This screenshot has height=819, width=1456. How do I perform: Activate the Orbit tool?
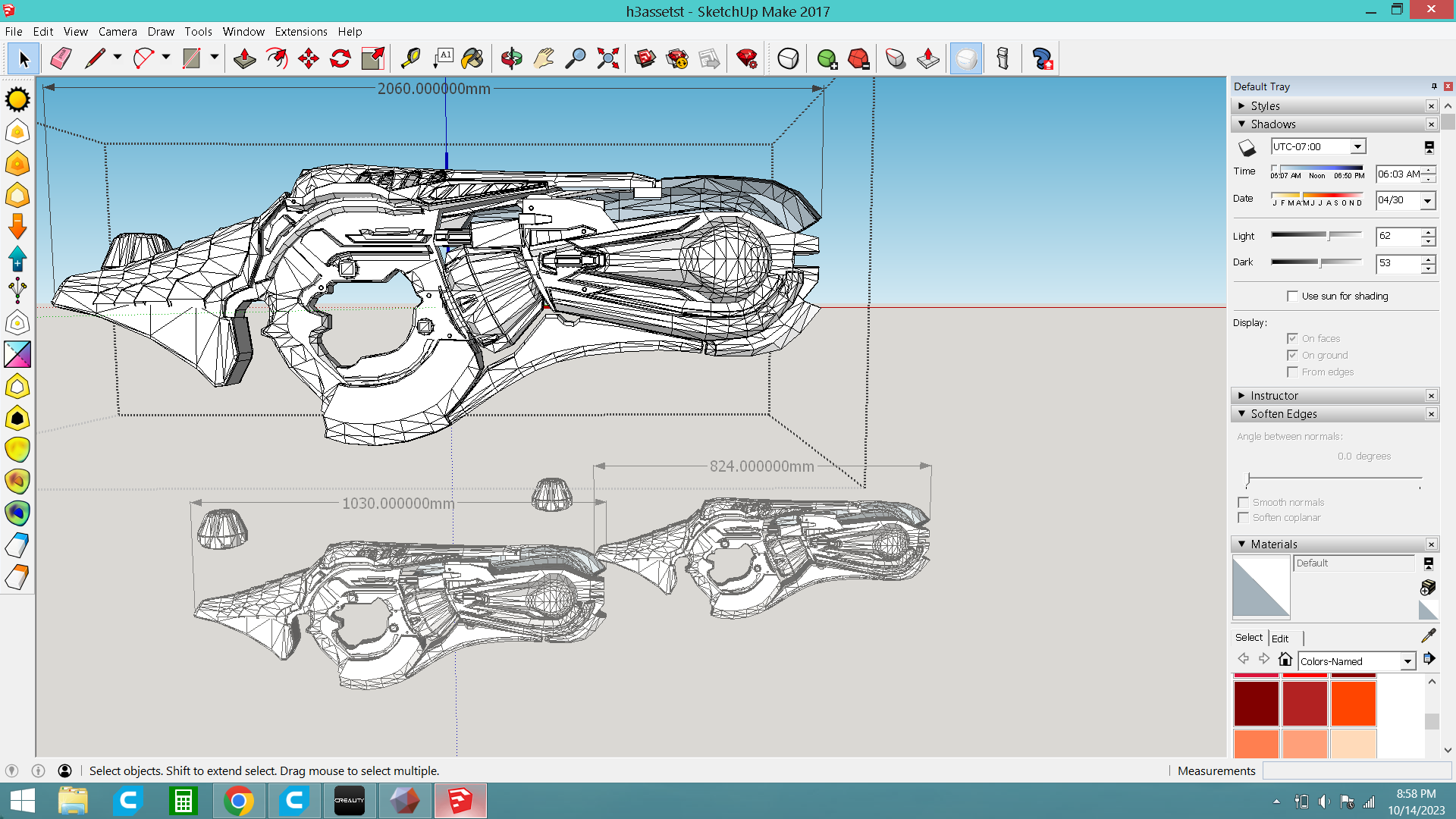point(512,58)
